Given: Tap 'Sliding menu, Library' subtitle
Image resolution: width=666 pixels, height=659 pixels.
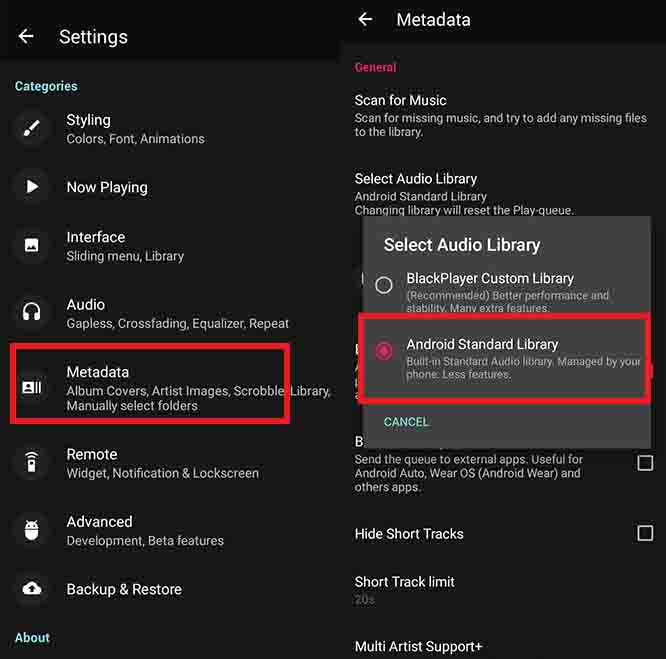Looking at the screenshot, I should [125, 256].
